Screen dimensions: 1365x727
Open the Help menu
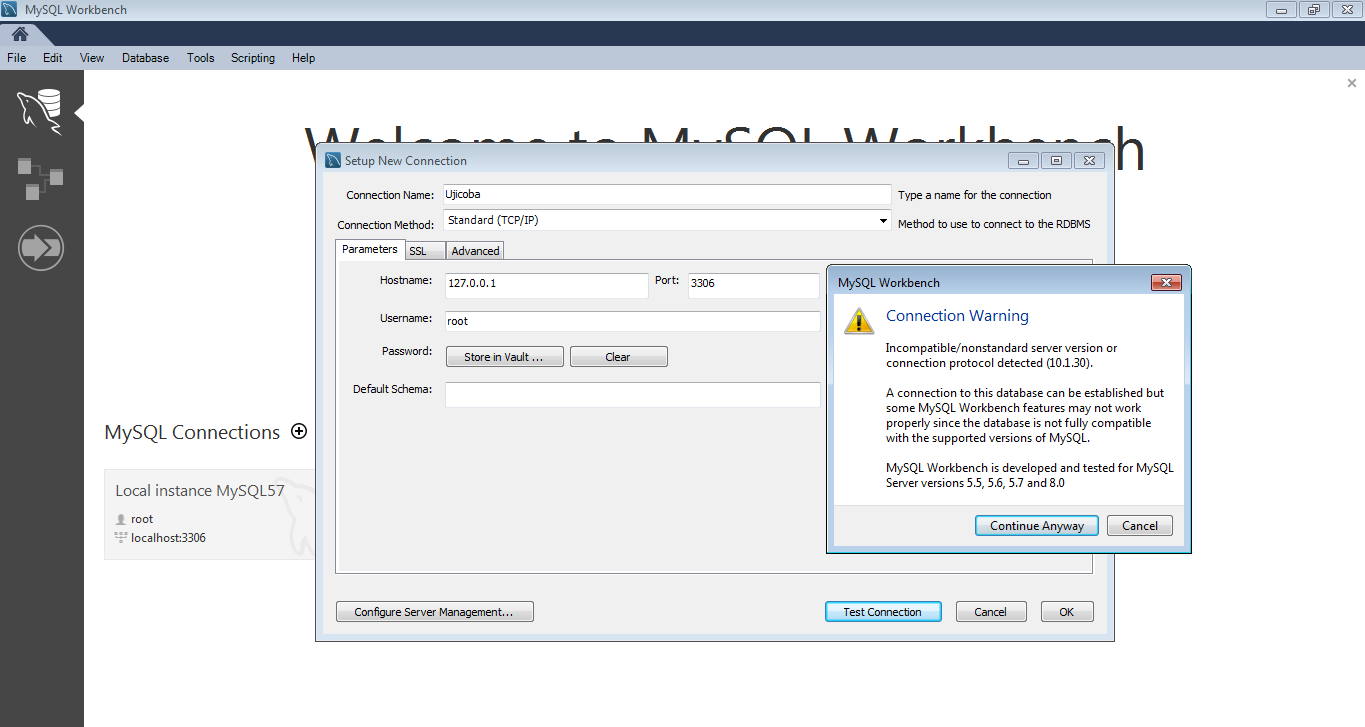pos(304,58)
